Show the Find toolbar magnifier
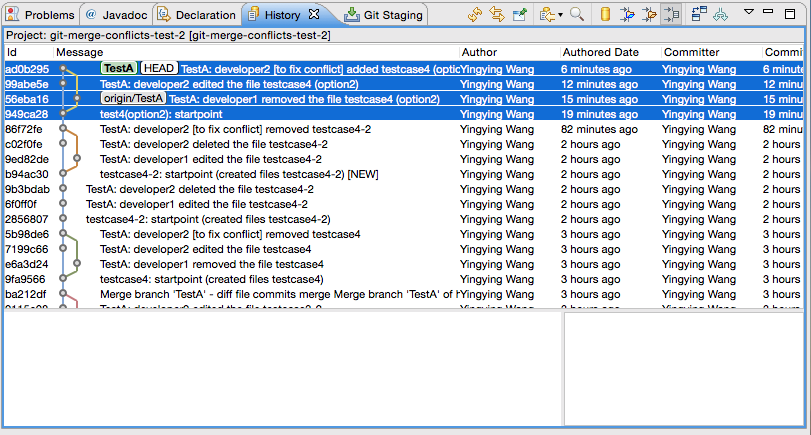 click(577, 14)
